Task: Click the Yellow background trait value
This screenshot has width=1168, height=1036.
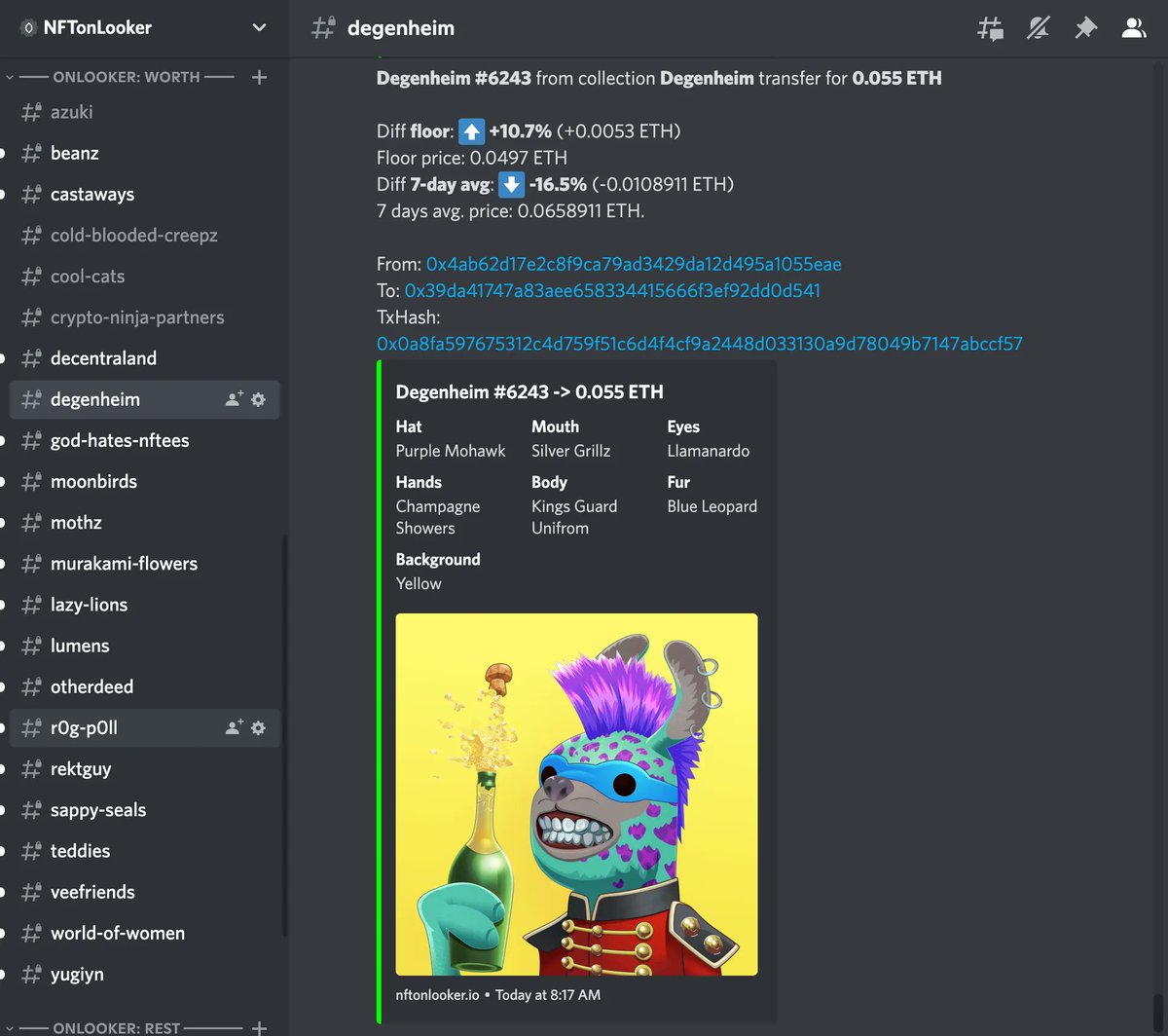Action: [419, 583]
